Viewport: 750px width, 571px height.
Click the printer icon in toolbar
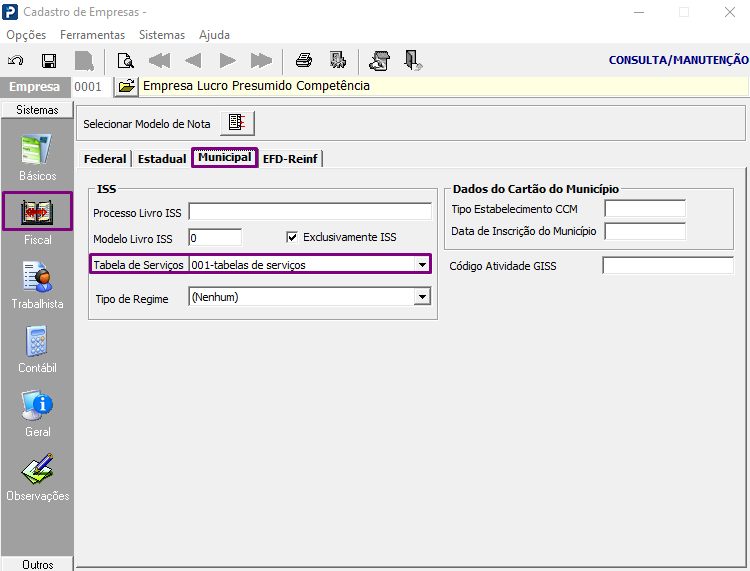303,60
